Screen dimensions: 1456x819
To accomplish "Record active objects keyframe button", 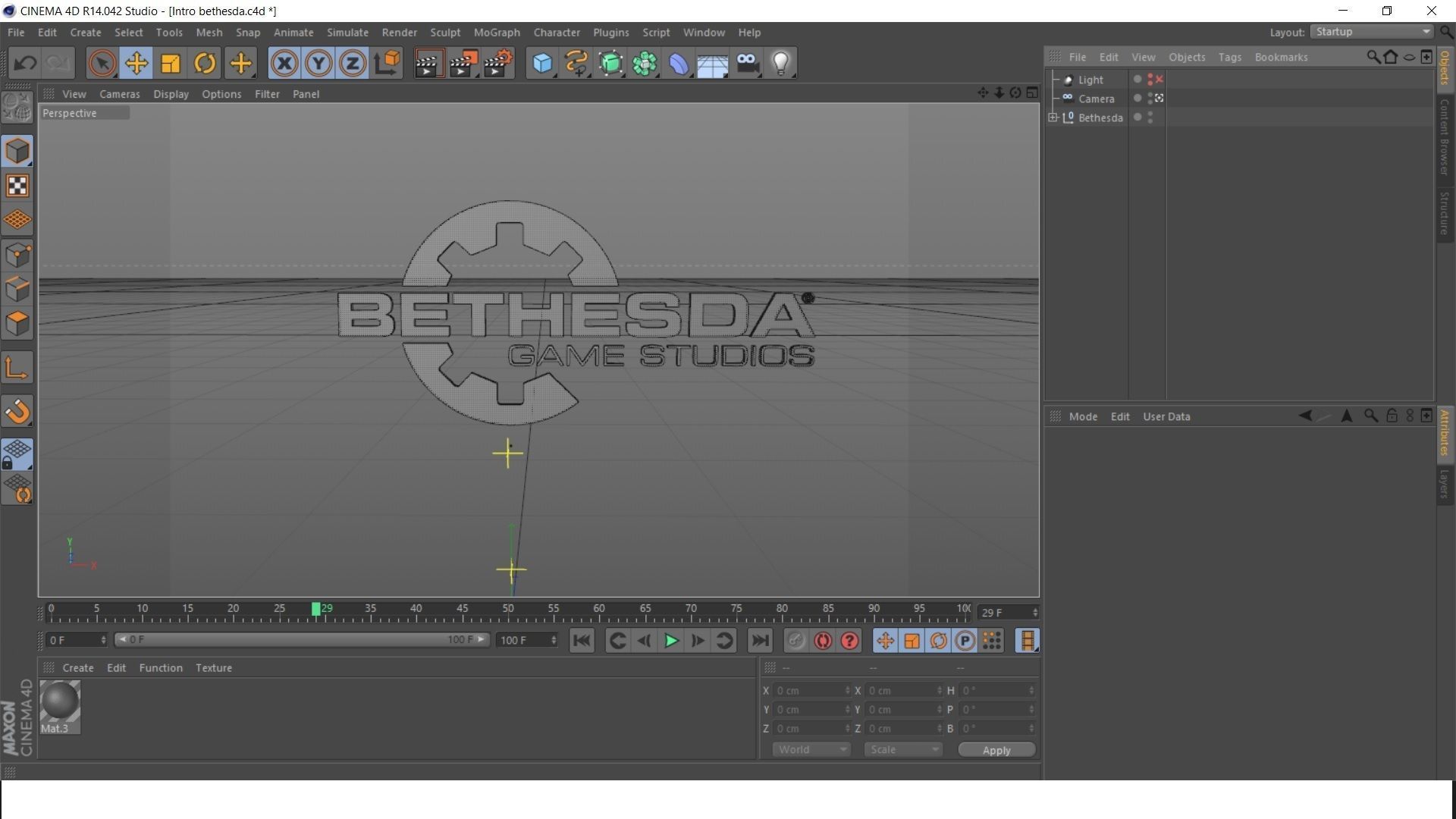I will click(x=795, y=642).
